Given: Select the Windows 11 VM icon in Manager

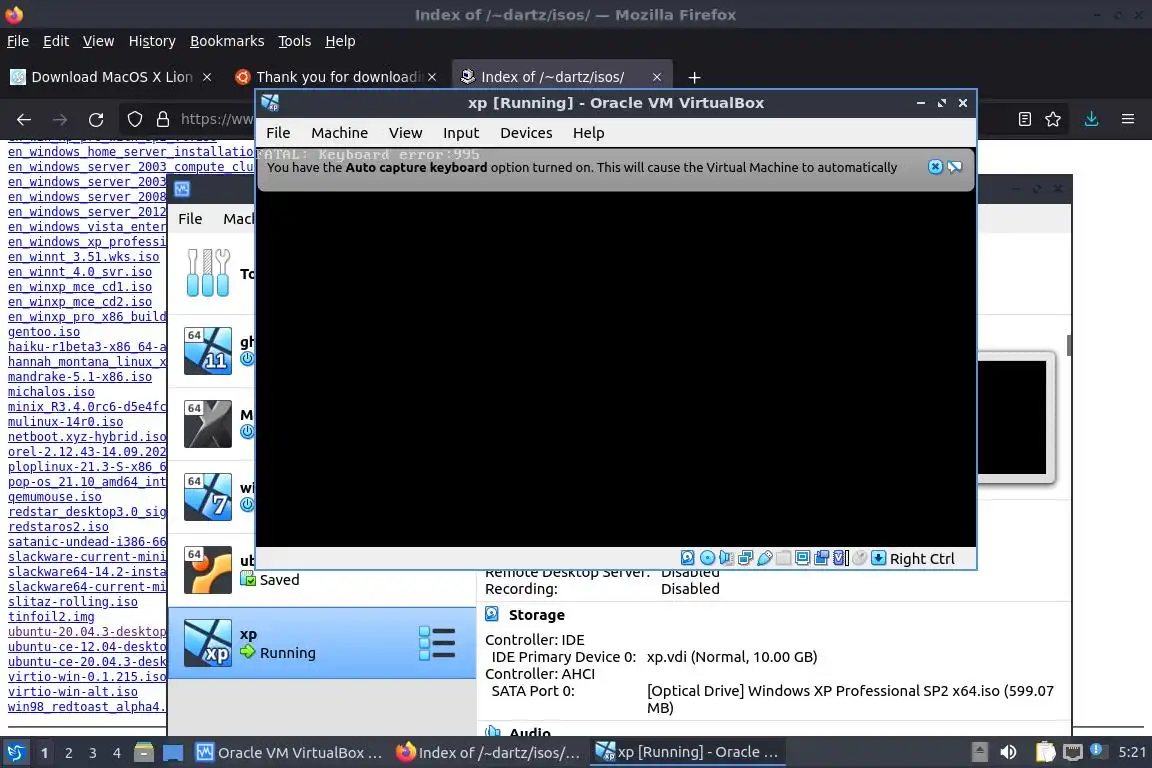Looking at the screenshot, I should pos(208,351).
